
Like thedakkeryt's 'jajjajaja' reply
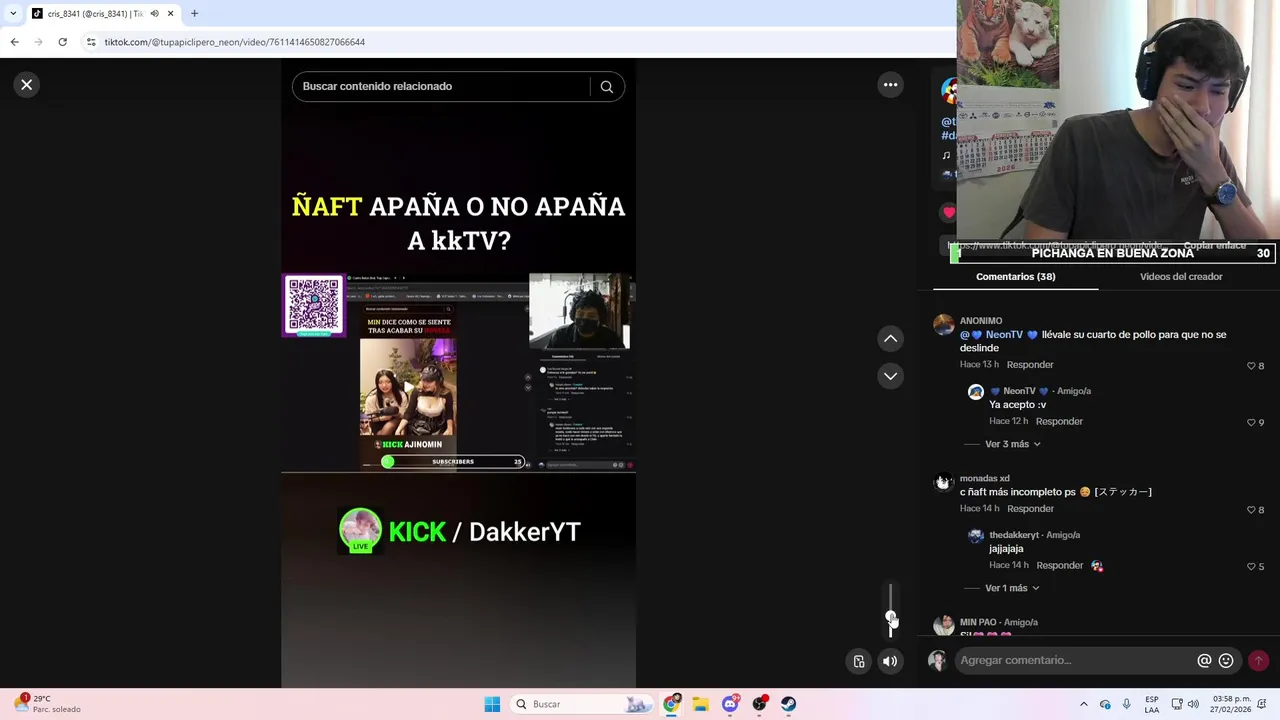point(1251,567)
